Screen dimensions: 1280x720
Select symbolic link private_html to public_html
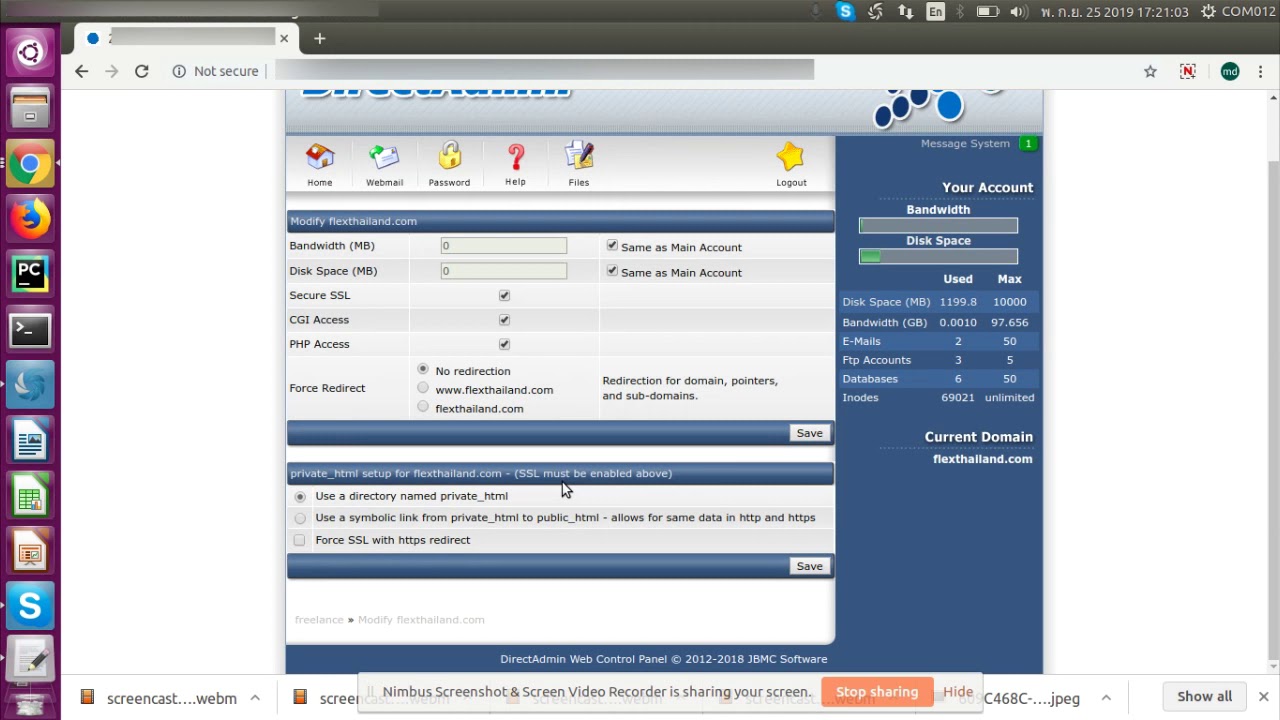[300, 518]
